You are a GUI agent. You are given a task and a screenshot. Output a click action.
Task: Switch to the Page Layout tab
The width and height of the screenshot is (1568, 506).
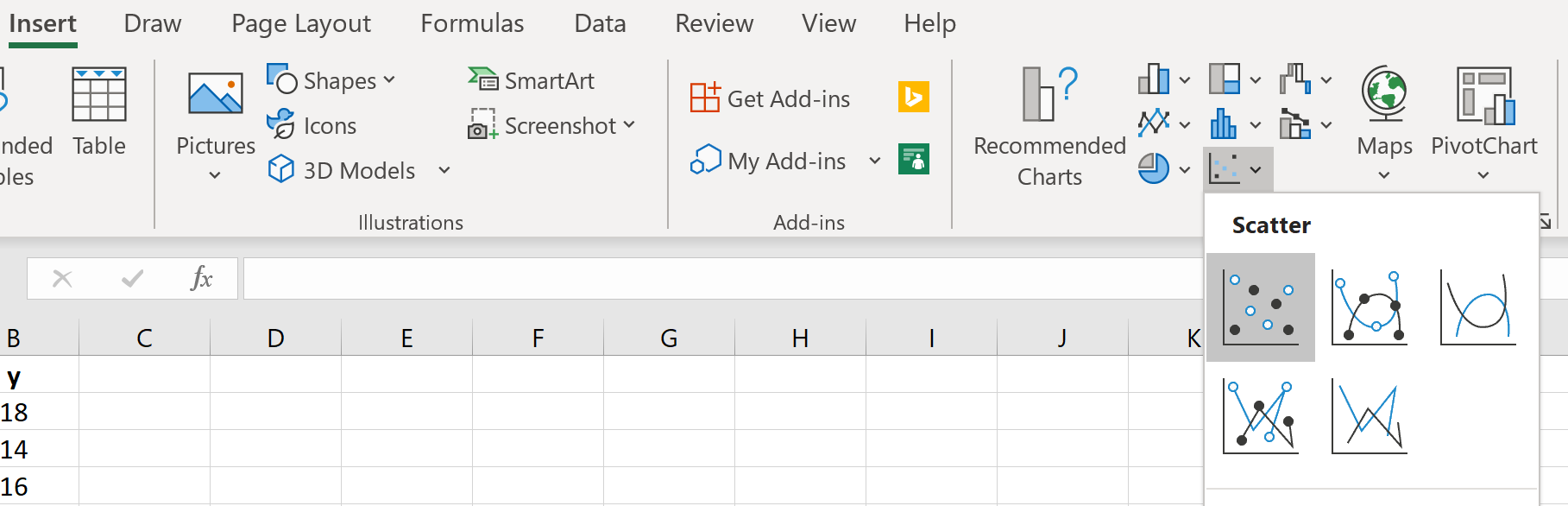[x=301, y=23]
